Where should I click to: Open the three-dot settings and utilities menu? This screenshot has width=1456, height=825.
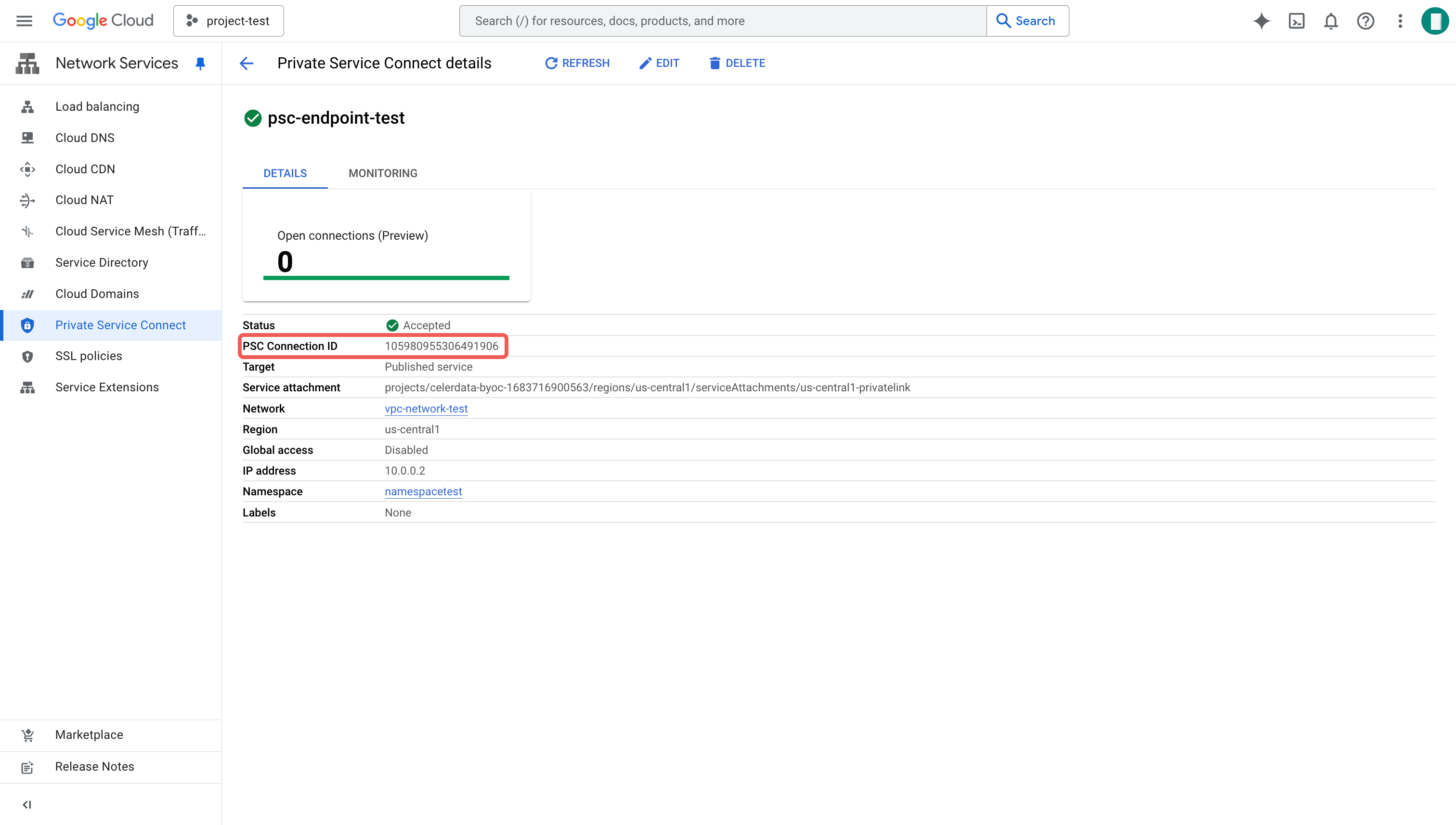coord(1400,21)
